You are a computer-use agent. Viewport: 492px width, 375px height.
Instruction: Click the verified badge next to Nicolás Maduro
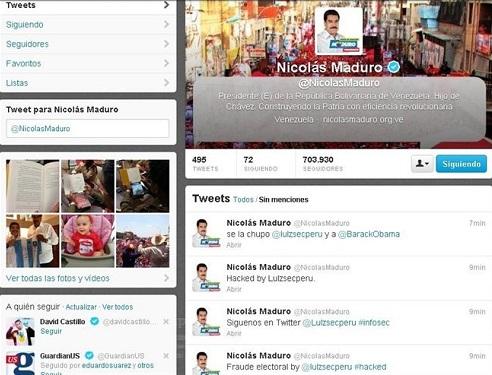pyautogui.click(x=394, y=67)
